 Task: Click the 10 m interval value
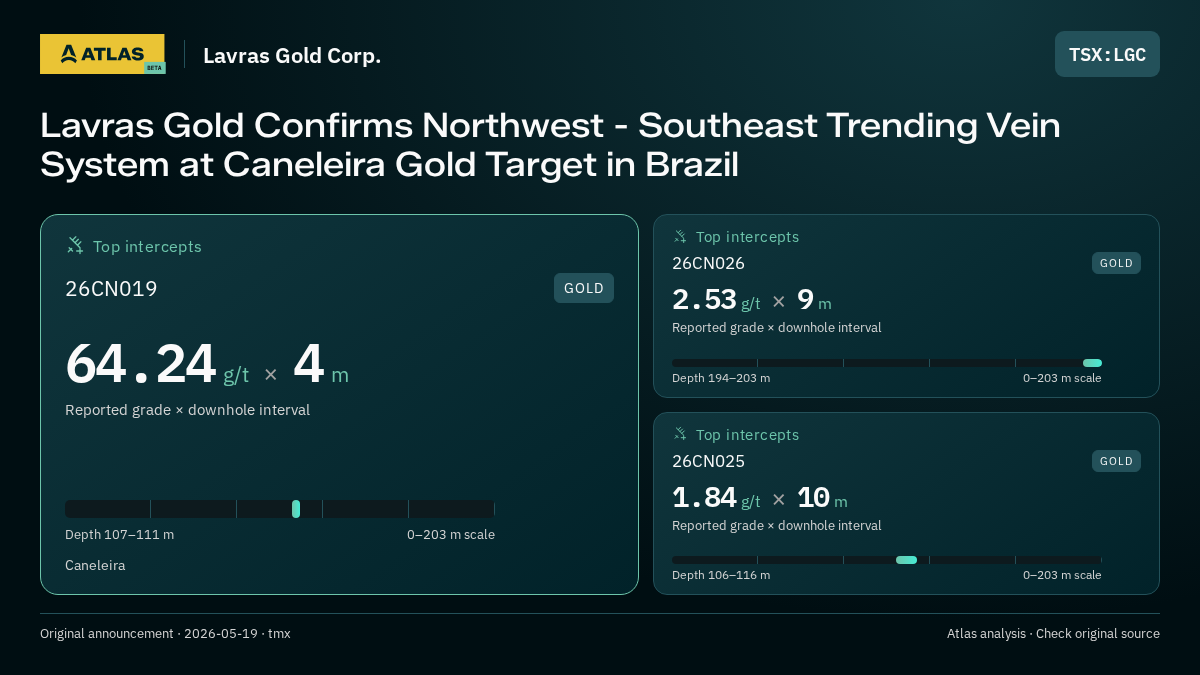click(x=822, y=498)
